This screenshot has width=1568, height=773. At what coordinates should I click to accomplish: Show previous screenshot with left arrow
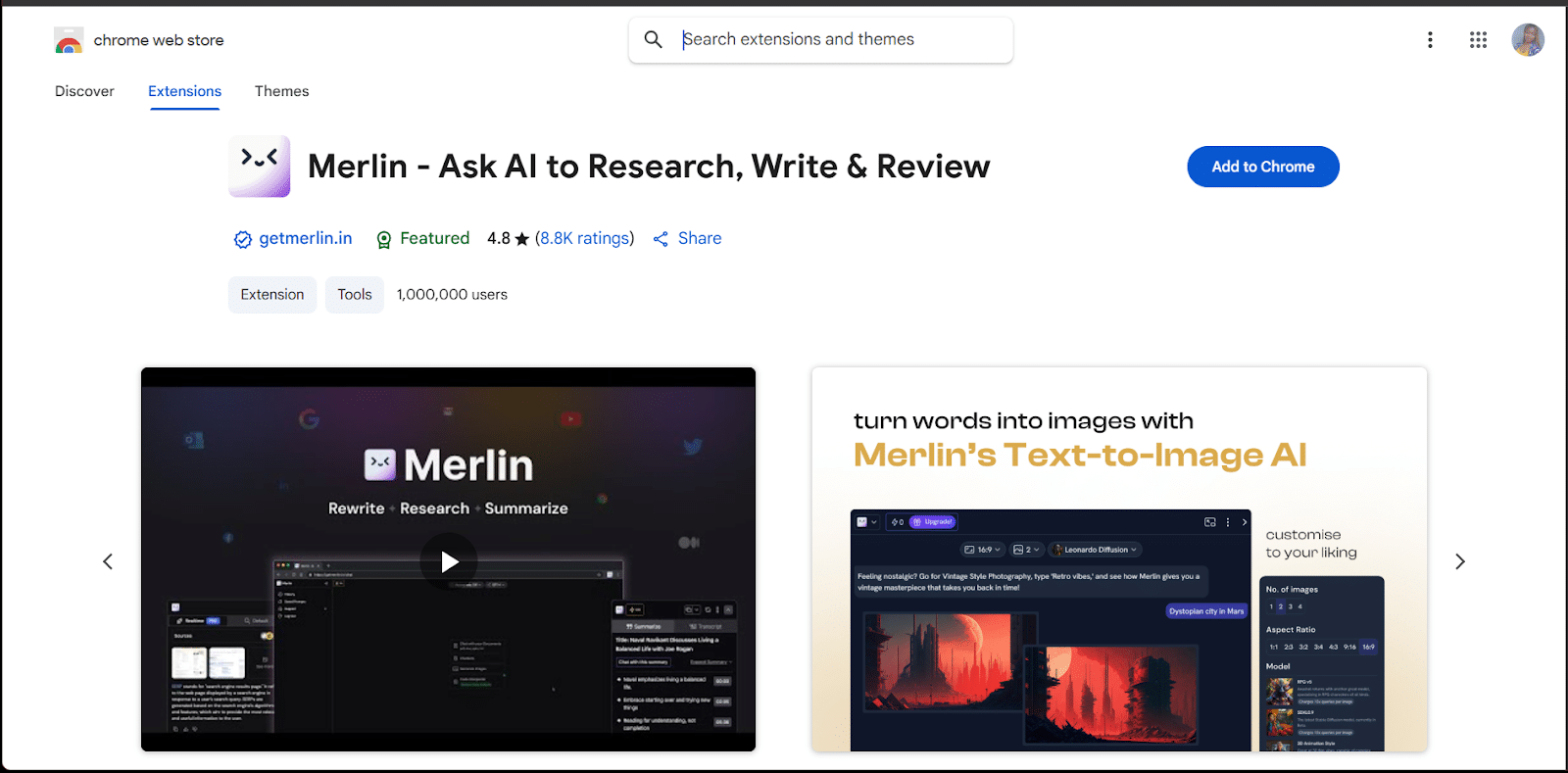click(x=108, y=561)
